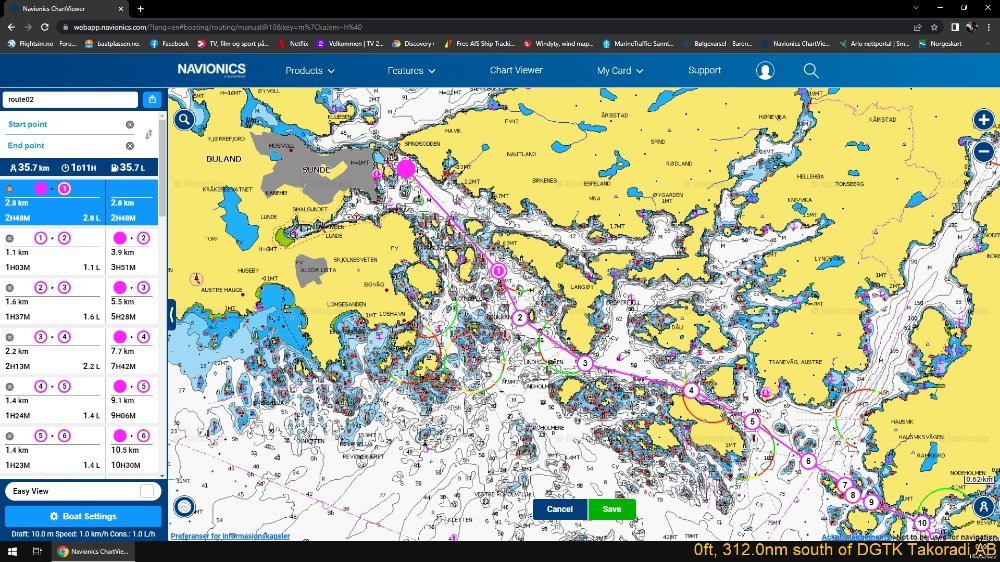Cancel the route edit
This screenshot has height=562, width=1000.
pyautogui.click(x=559, y=509)
